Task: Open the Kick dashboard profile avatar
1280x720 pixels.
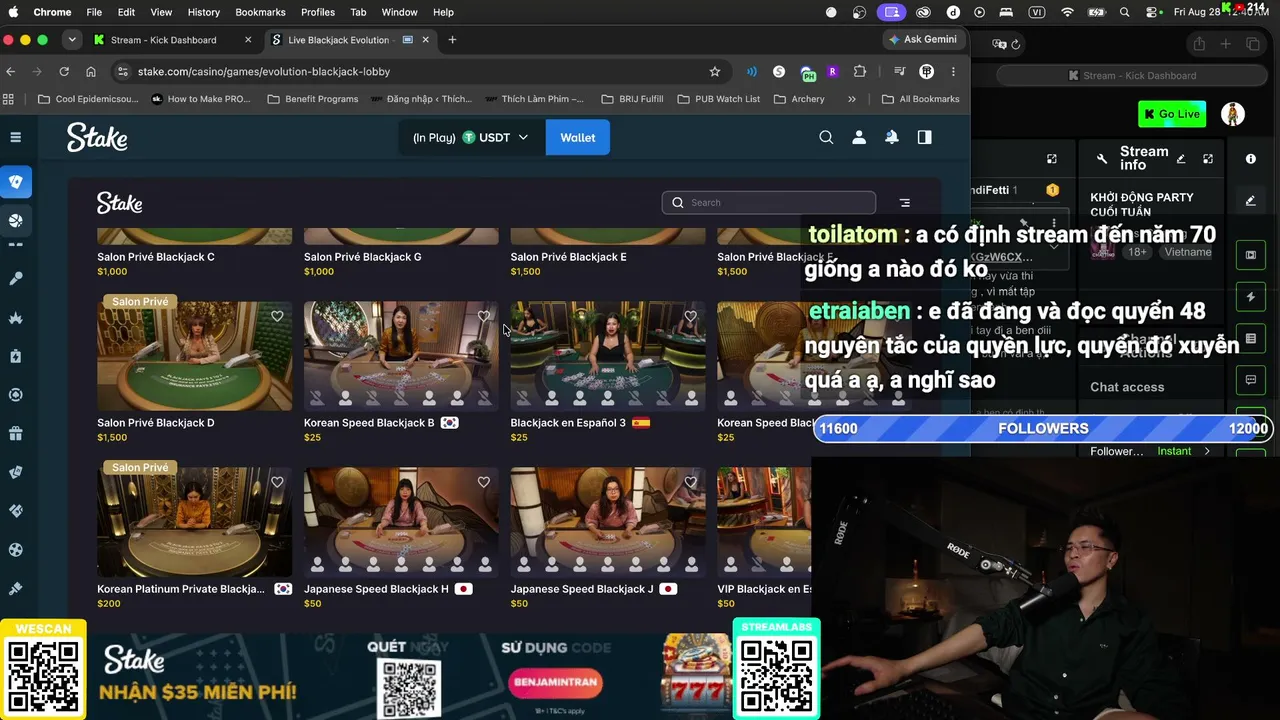Action: (1233, 114)
